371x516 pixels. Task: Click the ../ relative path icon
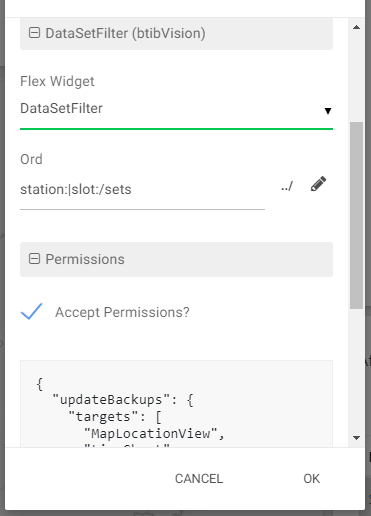click(287, 186)
